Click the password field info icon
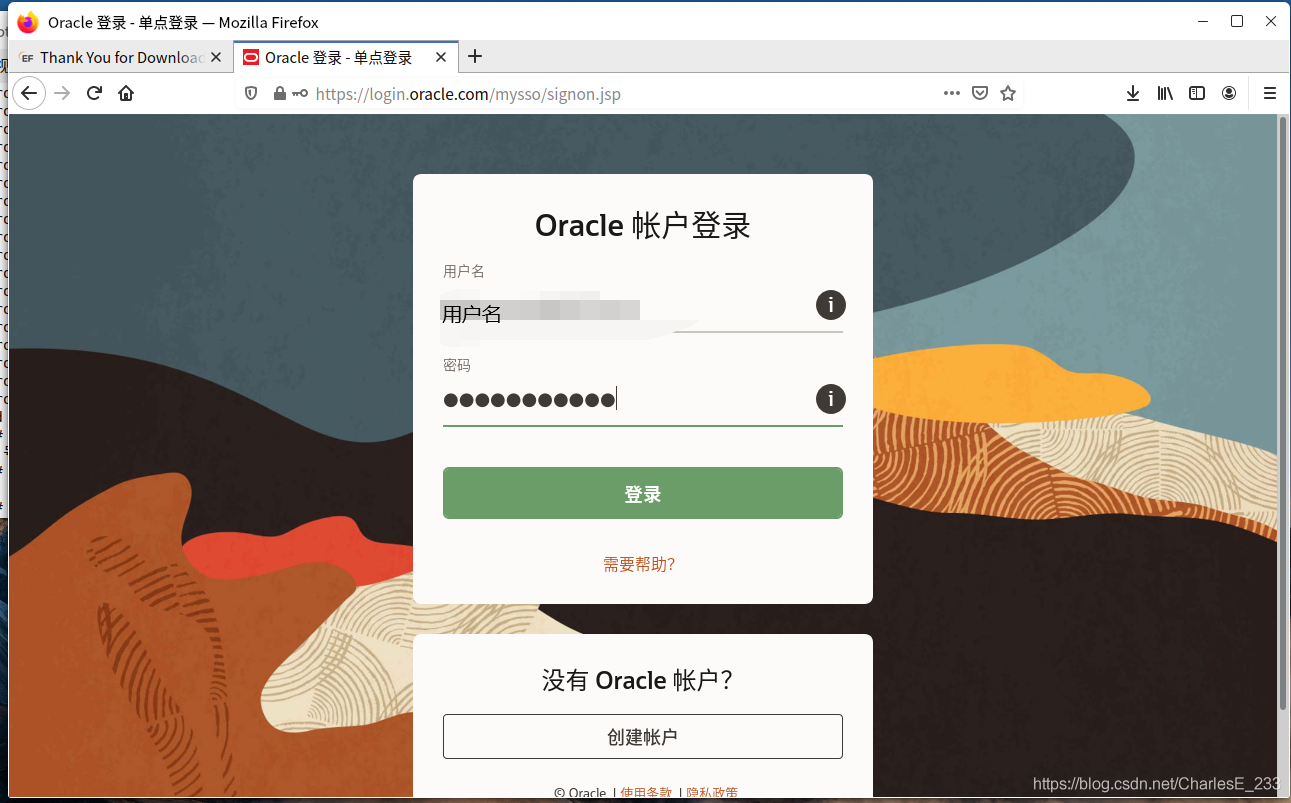 click(x=830, y=399)
